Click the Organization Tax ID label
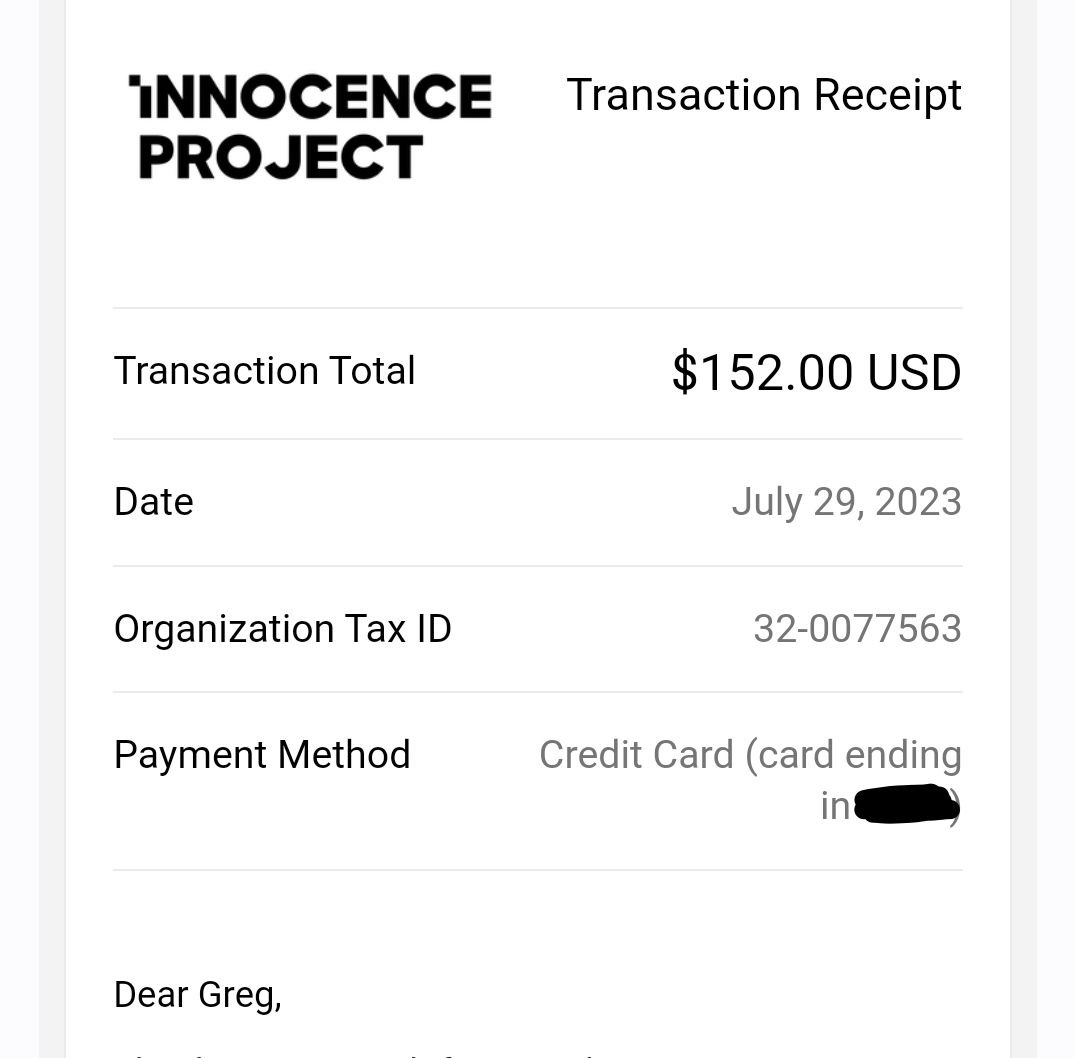The height and width of the screenshot is (1058, 1074). point(282,629)
